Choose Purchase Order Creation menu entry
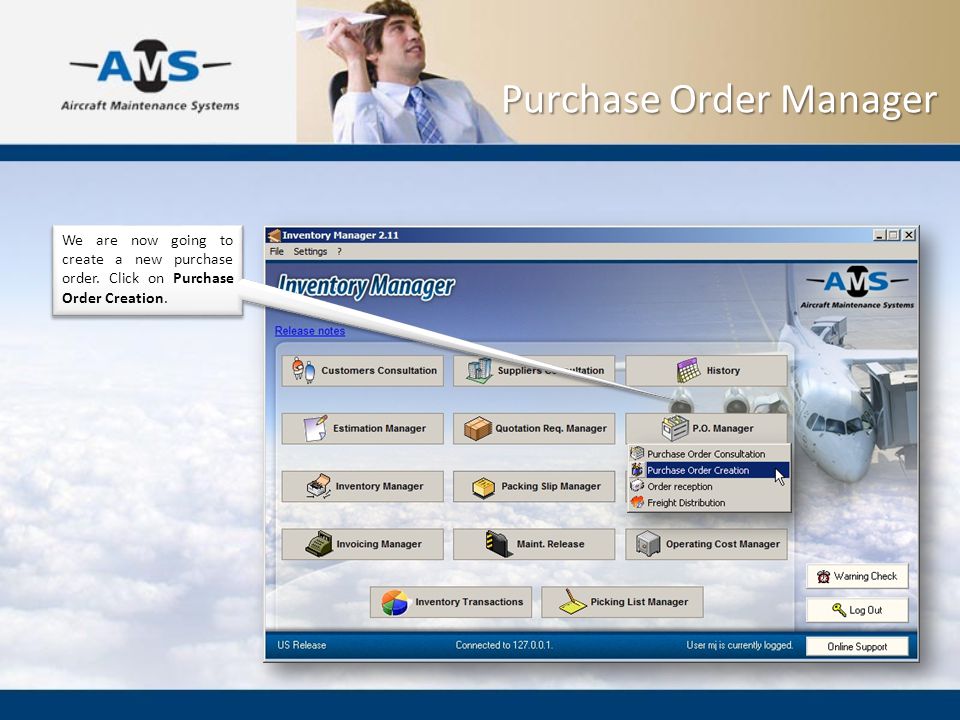 point(709,470)
